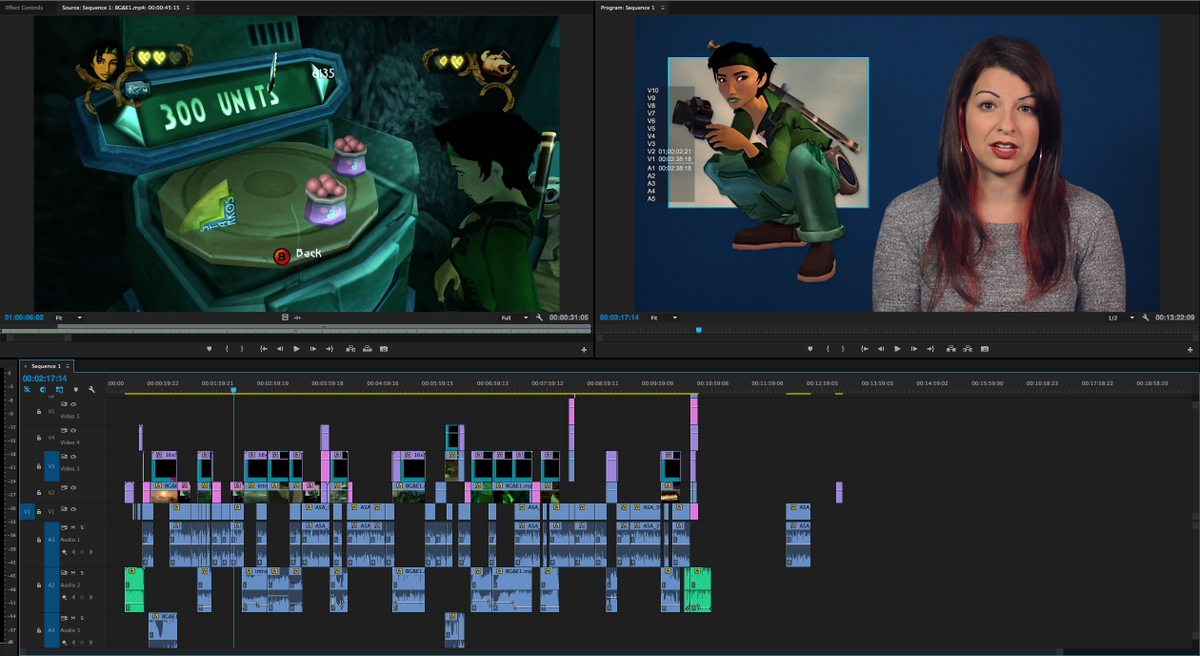Add marker in the Program monitor
1200x656 pixels.
point(810,349)
